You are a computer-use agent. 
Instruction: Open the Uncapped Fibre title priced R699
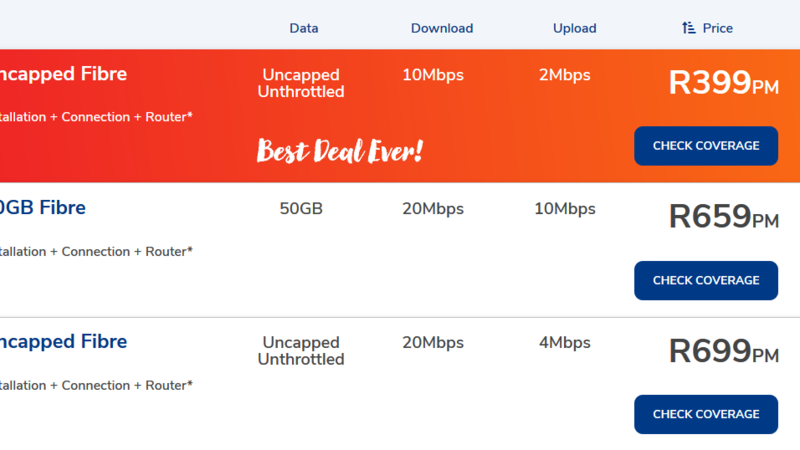(62, 341)
